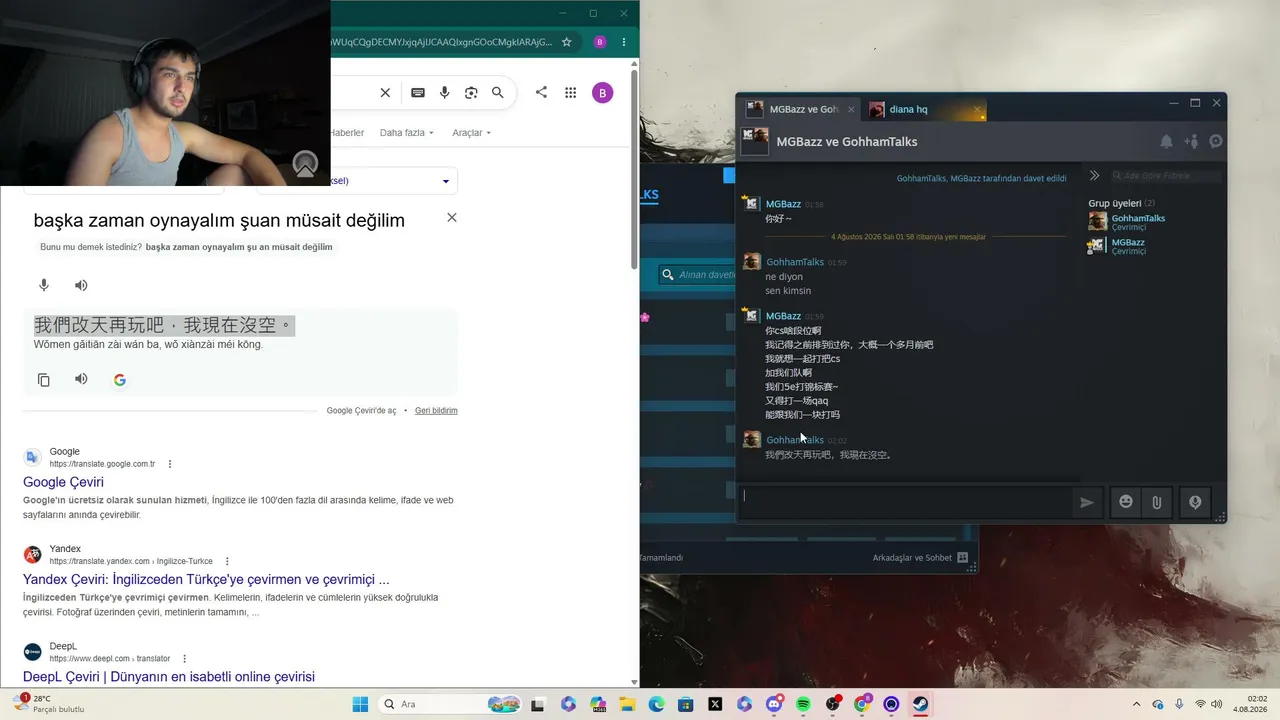Invite a friend to the Steam group chat
1280x720 pixels.
pyautogui.click(x=1191, y=142)
